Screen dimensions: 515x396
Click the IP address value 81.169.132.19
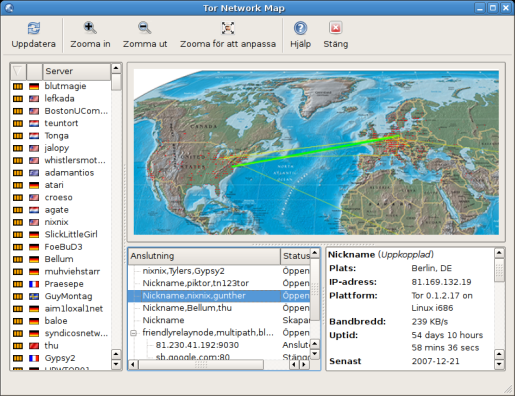point(441,282)
